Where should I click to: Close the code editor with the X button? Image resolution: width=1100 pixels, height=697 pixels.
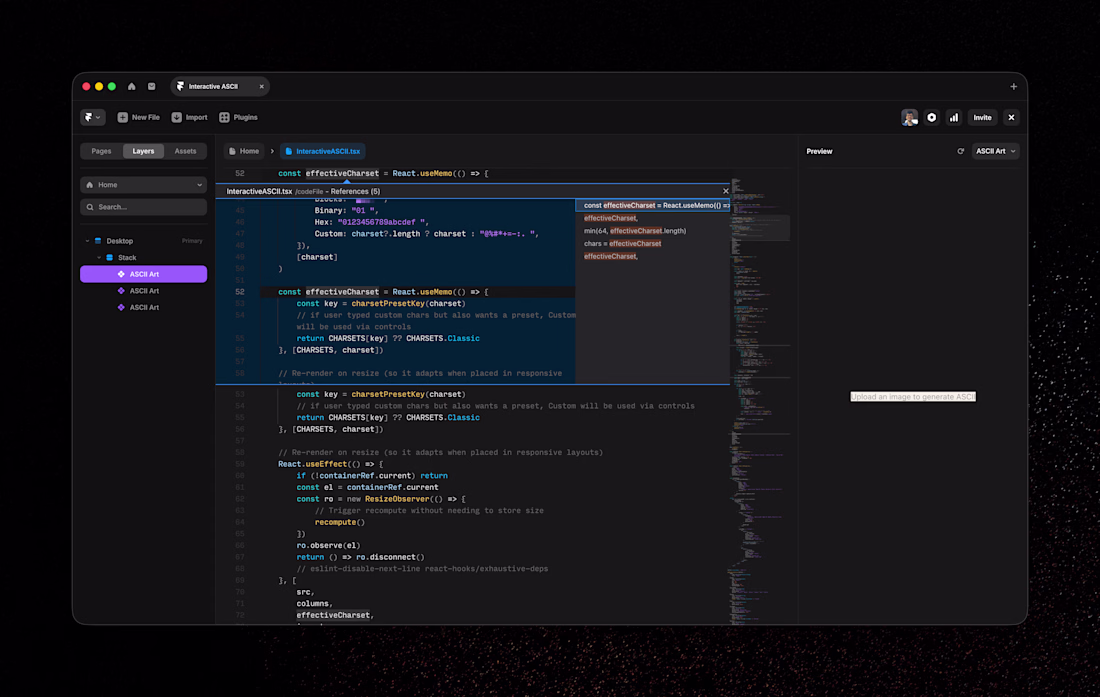[1011, 117]
